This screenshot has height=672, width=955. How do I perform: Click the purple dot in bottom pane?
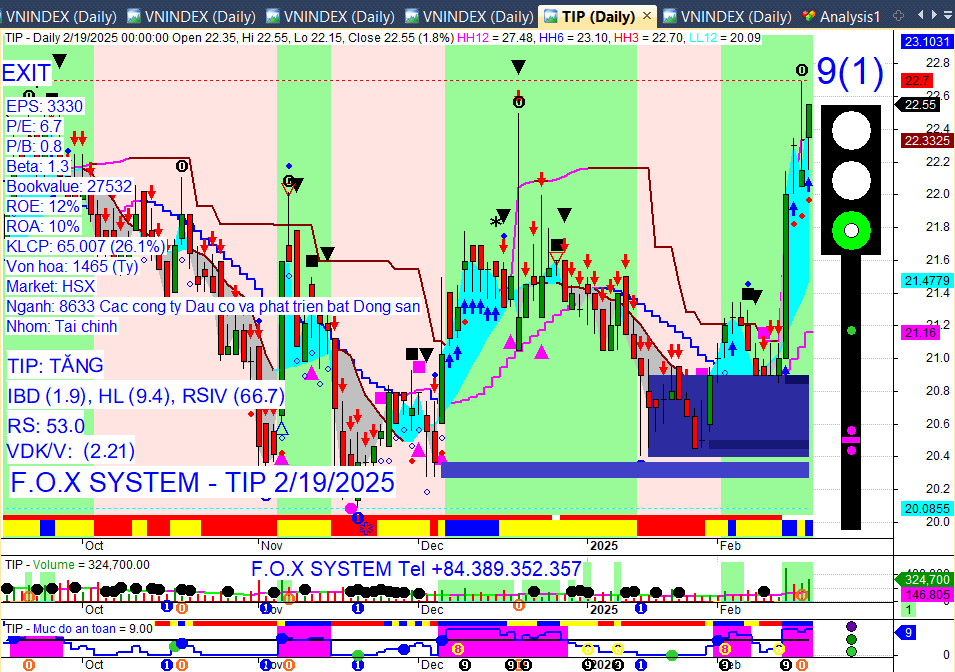coord(851,626)
